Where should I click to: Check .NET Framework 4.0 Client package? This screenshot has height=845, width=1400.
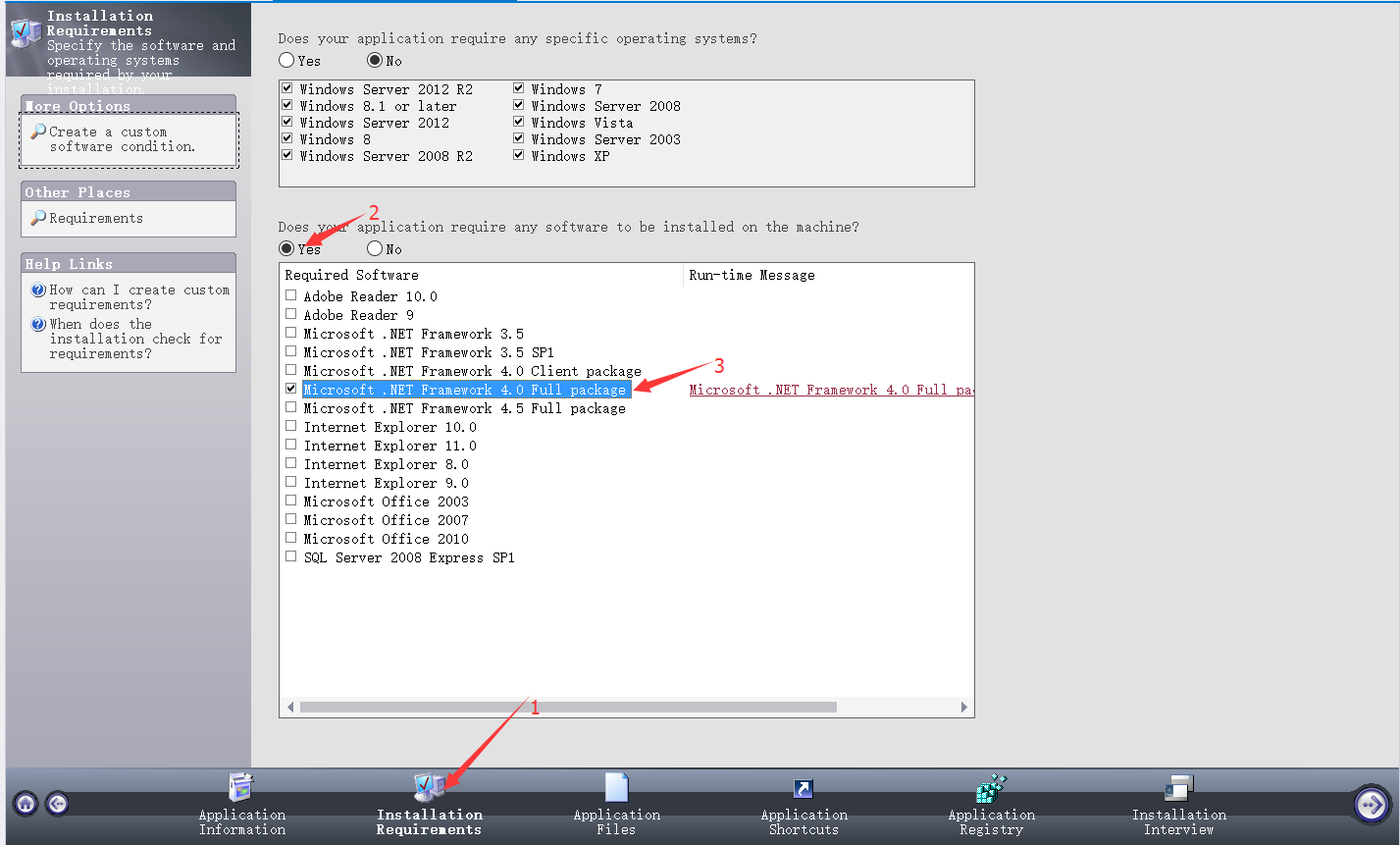pyautogui.click(x=291, y=370)
